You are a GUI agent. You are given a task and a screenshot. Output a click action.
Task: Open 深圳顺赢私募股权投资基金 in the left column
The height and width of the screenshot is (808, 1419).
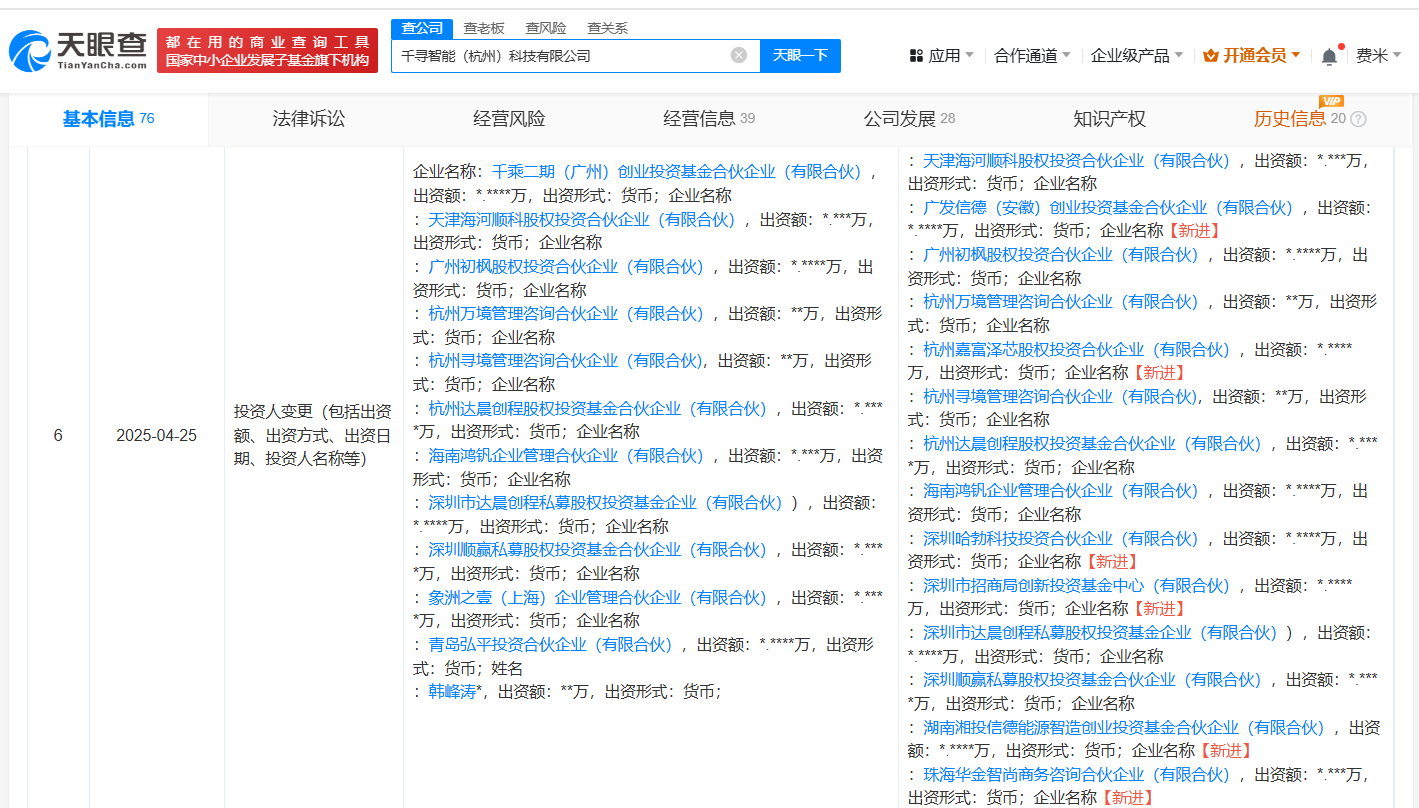tap(597, 550)
